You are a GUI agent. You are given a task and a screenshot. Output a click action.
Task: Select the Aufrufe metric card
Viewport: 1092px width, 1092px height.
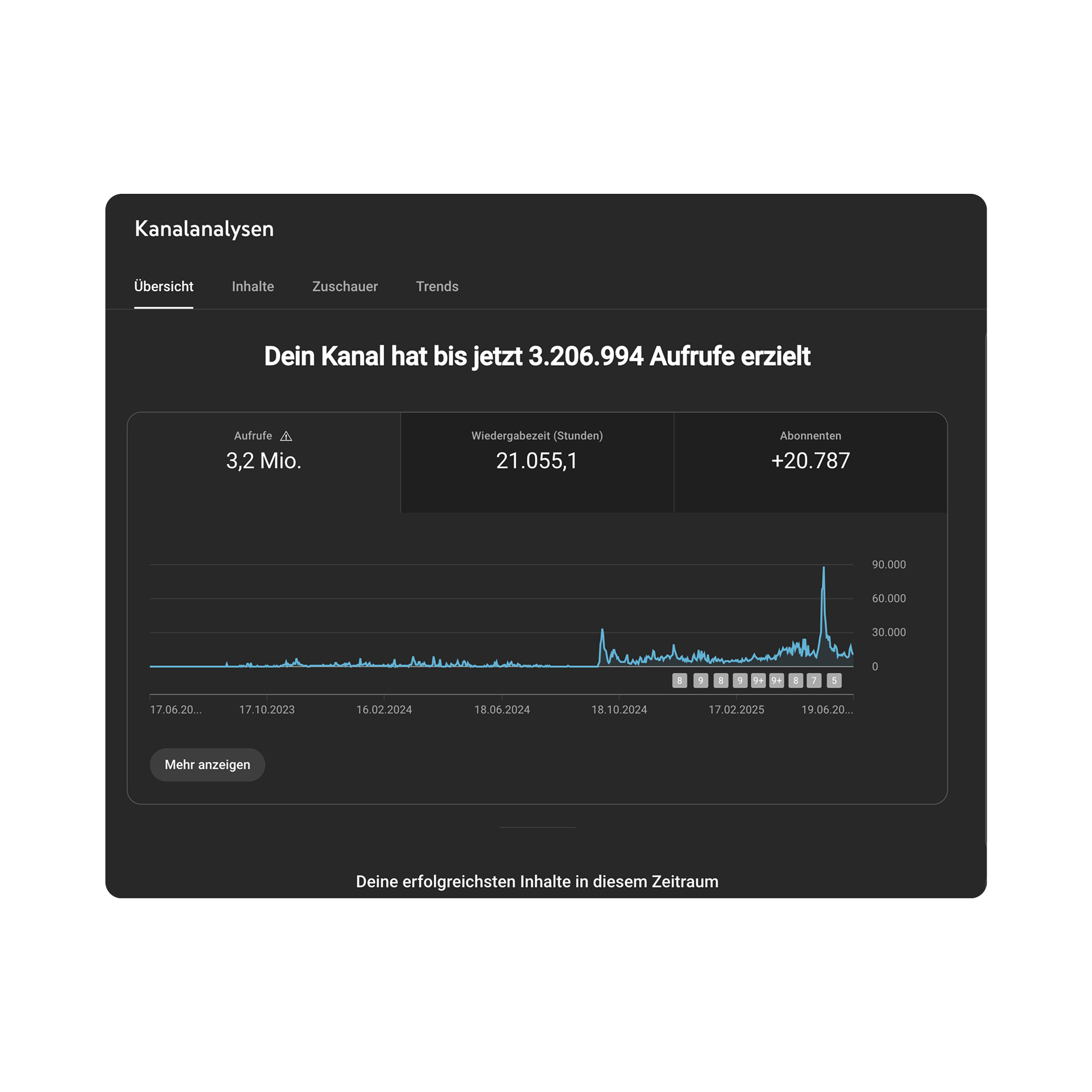pos(263,462)
